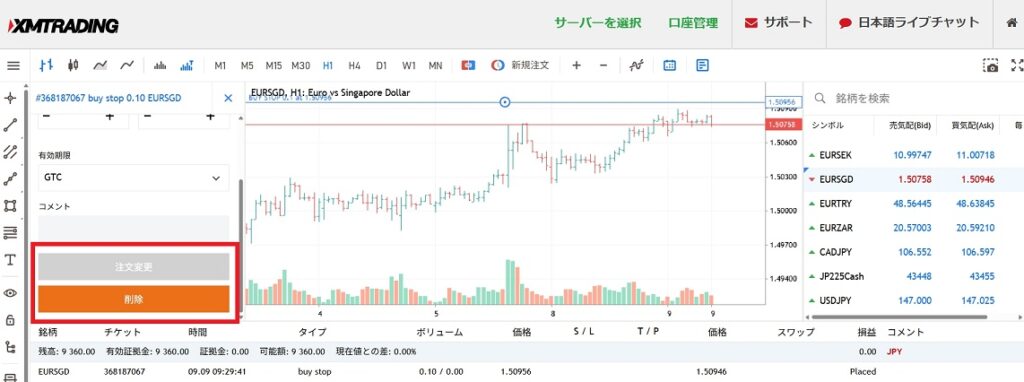The height and width of the screenshot is (382, 1024).
Task: Click the orange 削除 delete button
Action: 134,299
